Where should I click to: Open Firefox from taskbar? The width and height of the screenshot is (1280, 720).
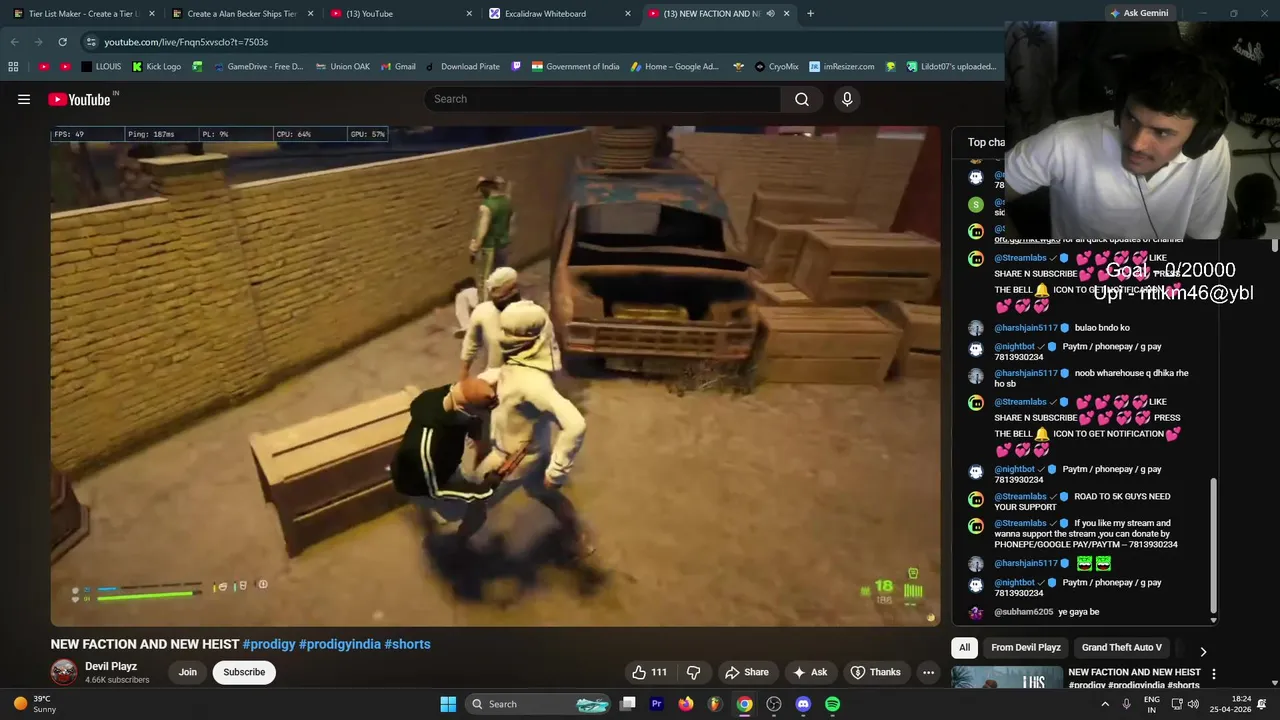pyautogui.click(x=686, y=704)
